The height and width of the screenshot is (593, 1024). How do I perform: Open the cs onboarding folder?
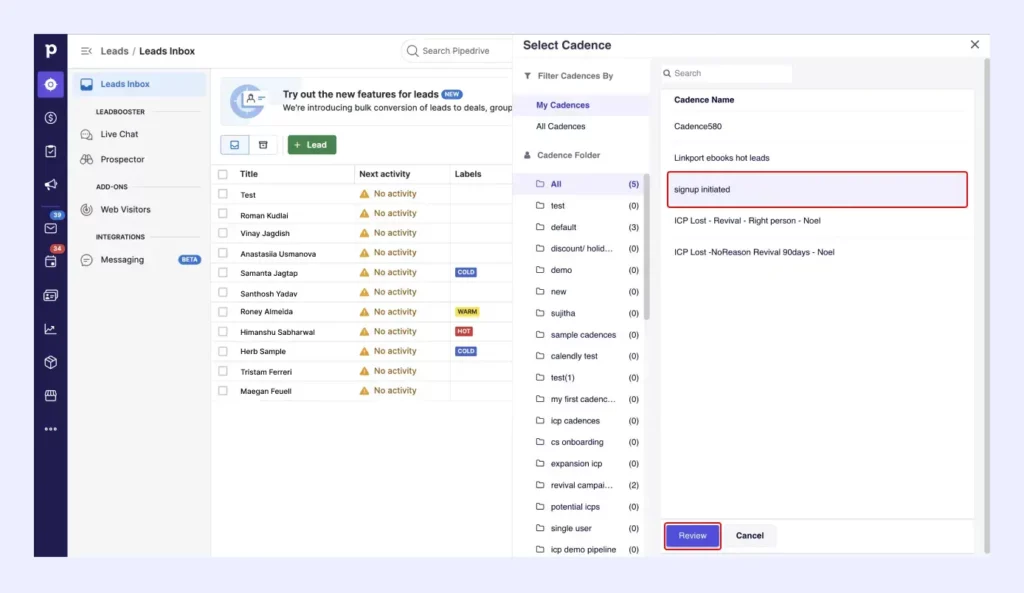pos(579,442)
